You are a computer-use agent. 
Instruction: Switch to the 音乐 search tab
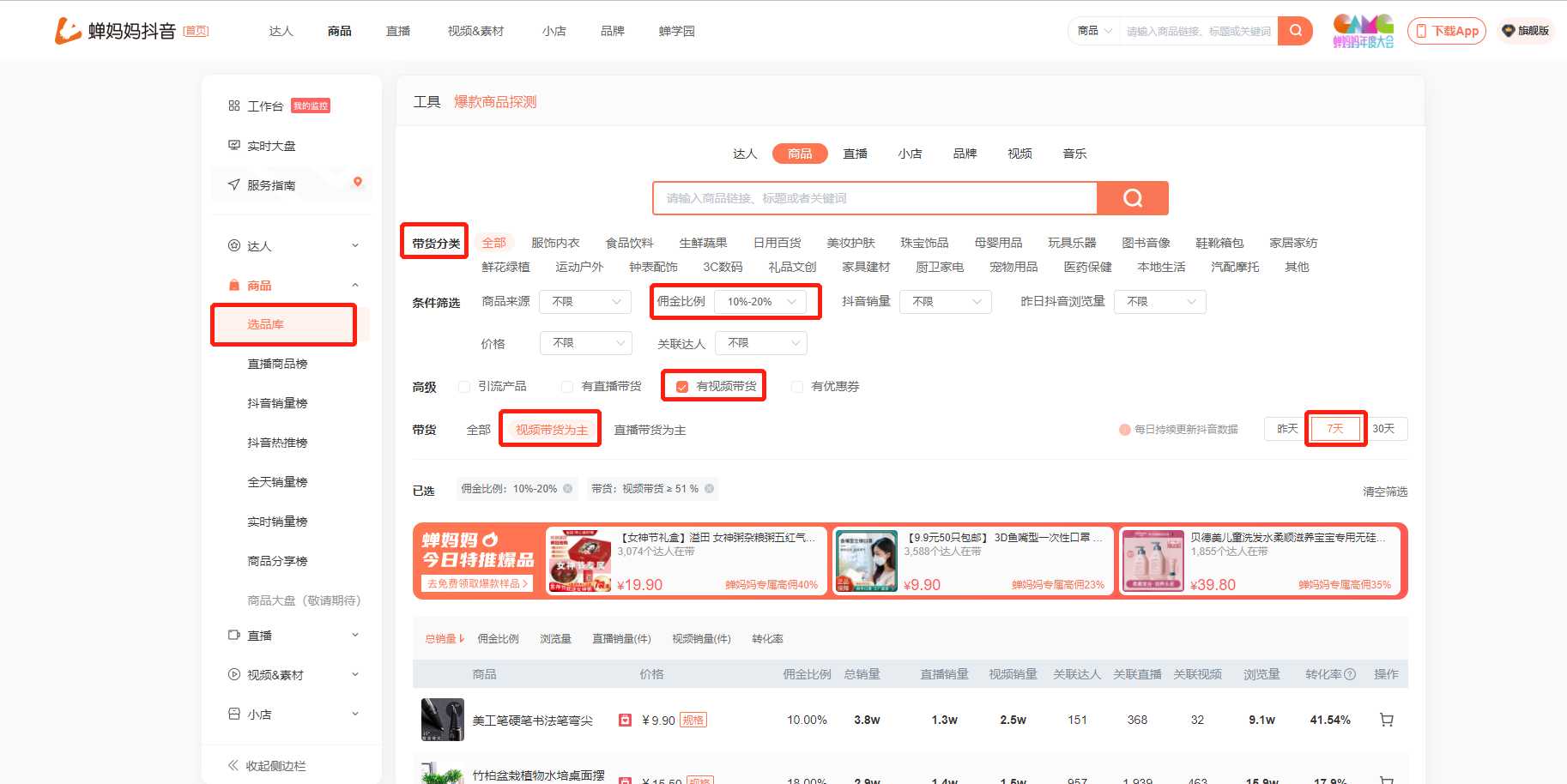(1074, 154)
